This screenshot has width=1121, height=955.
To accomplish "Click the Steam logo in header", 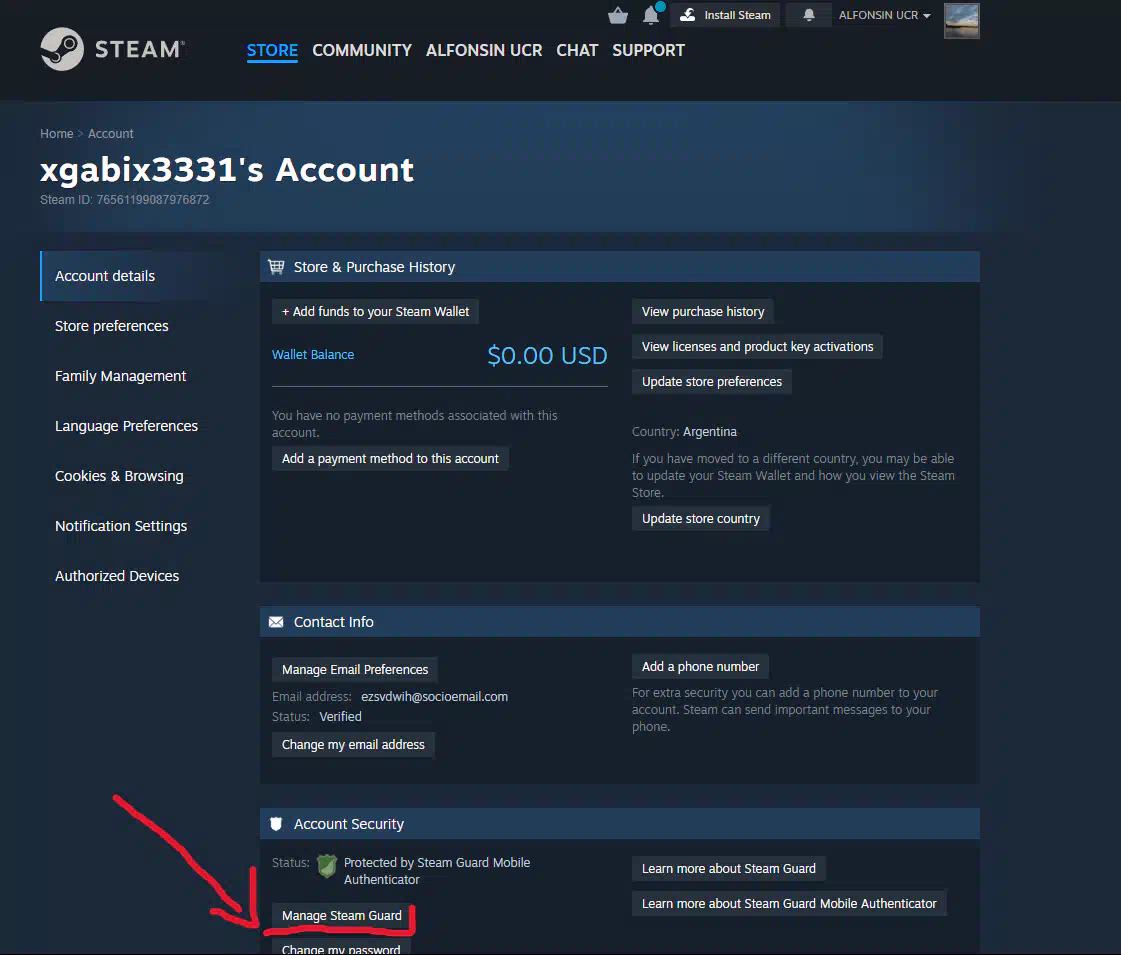I will [x=112, y=49].
